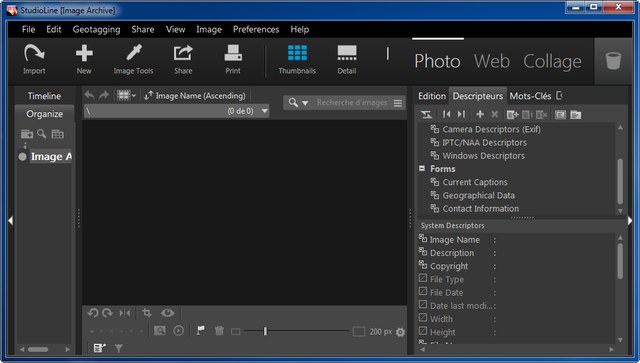Toggle the Date last modified checkbox
Image resolution: width=640 pixels, height=363 pixels.
[x=423, y=305]
